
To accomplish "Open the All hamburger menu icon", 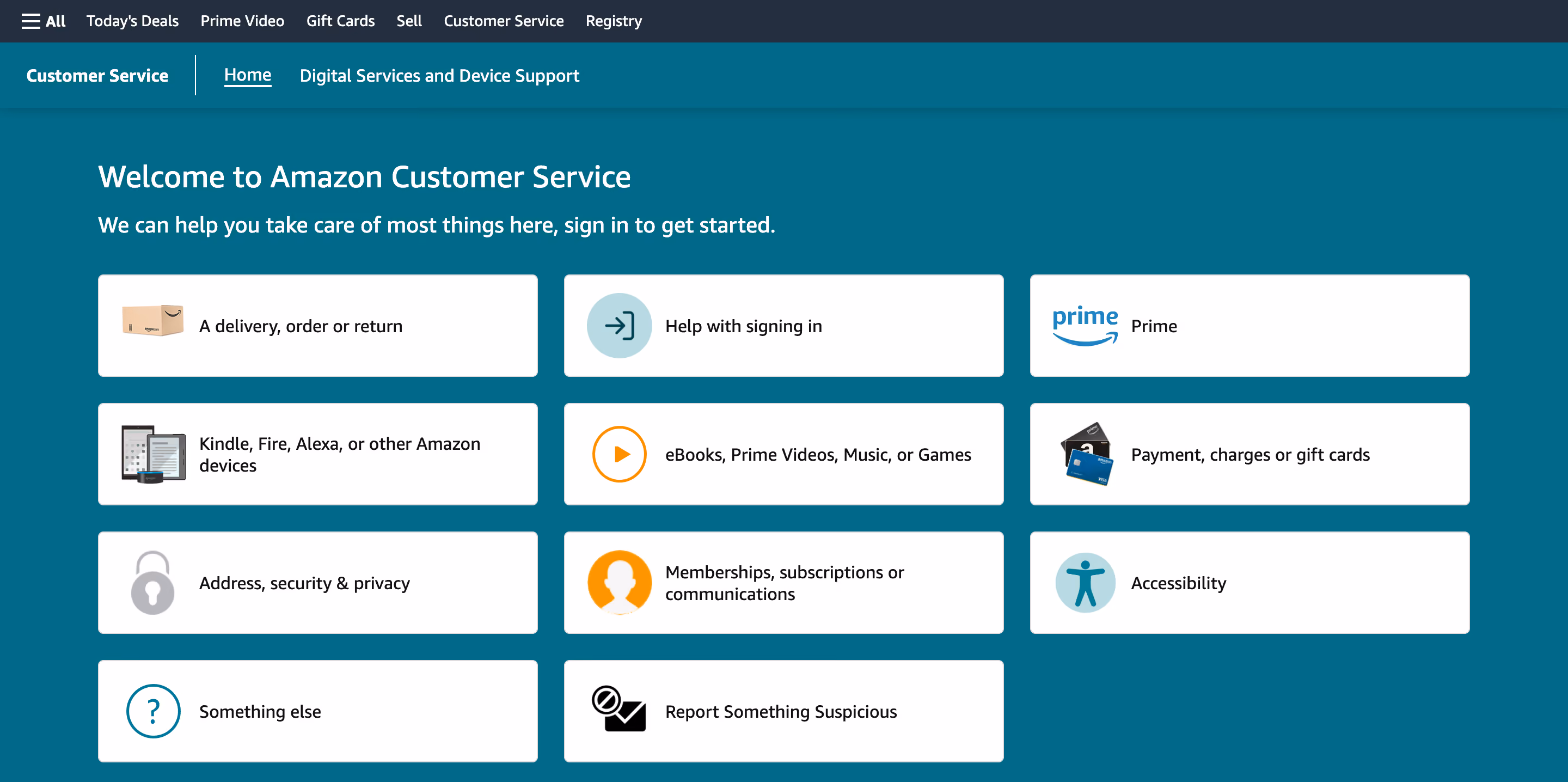I will 30,21.
